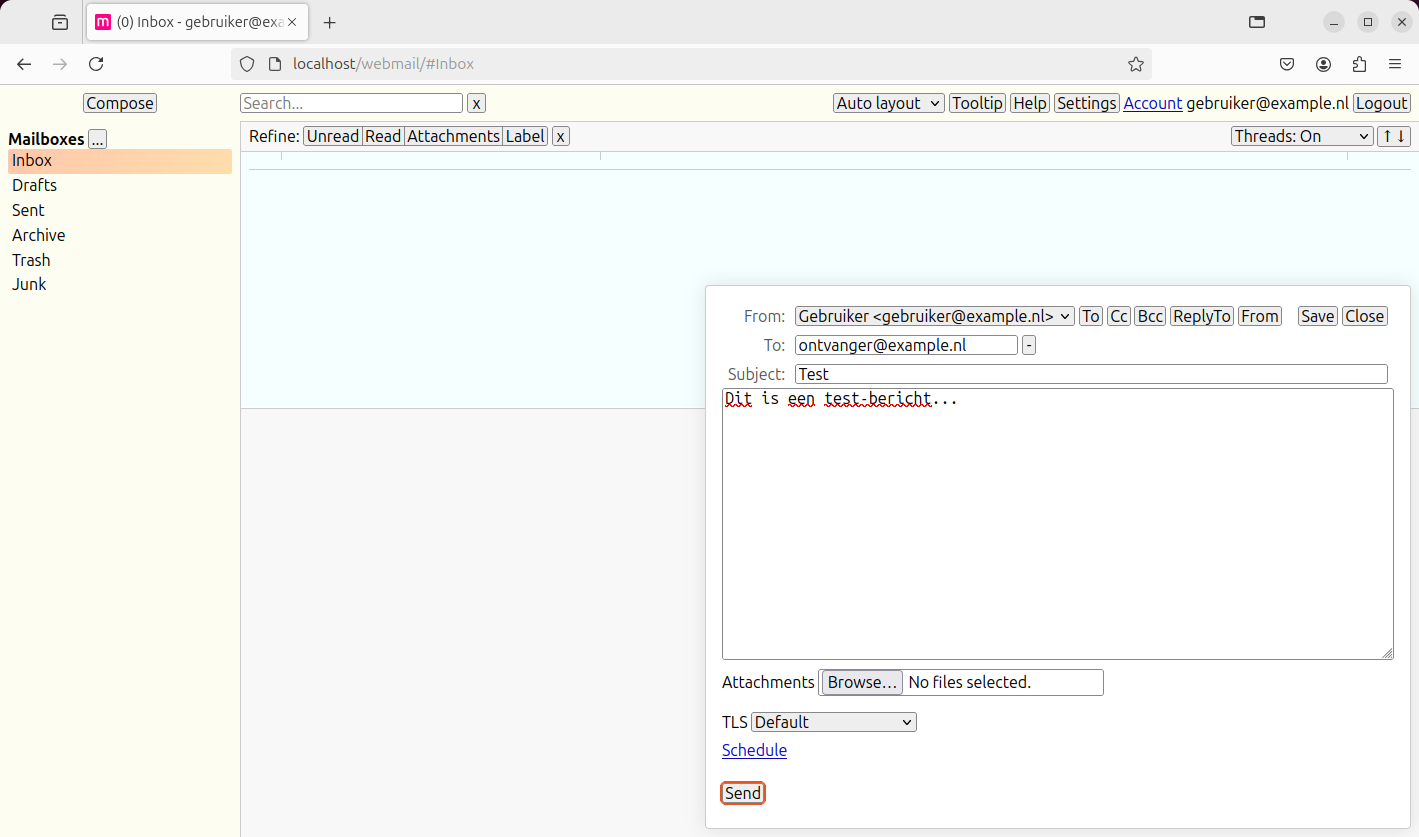
Task: Open the Account link
Action: pyautogui.click(x=1153, y=103)
